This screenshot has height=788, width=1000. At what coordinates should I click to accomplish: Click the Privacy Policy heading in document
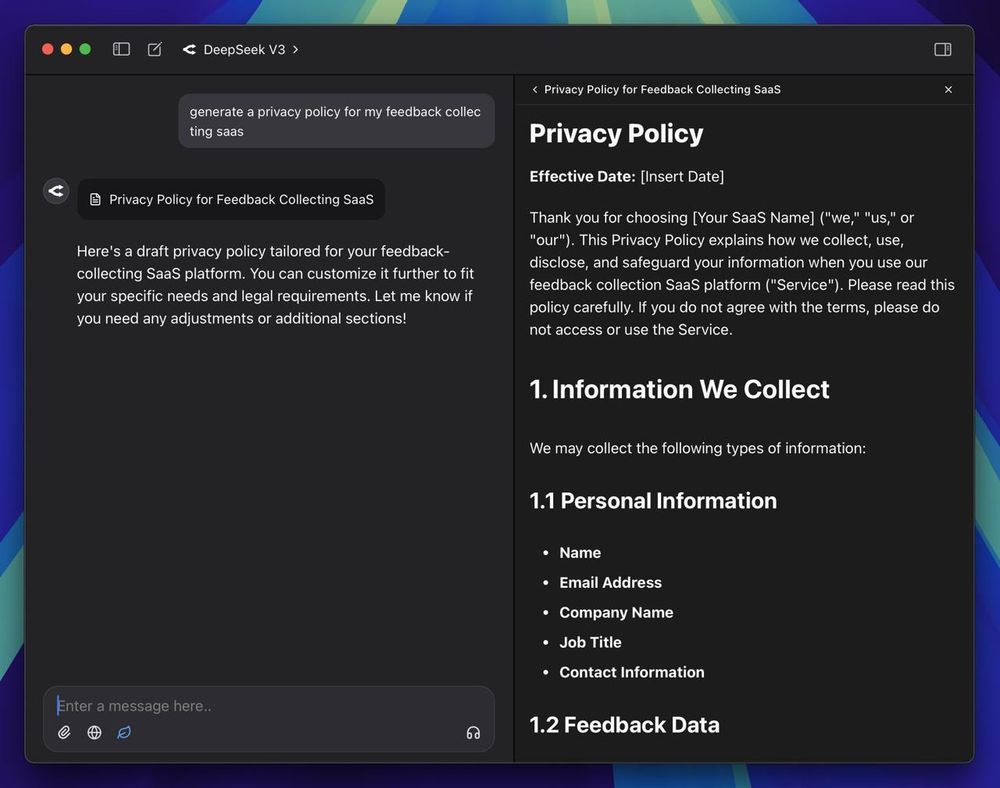pos(616,133)
